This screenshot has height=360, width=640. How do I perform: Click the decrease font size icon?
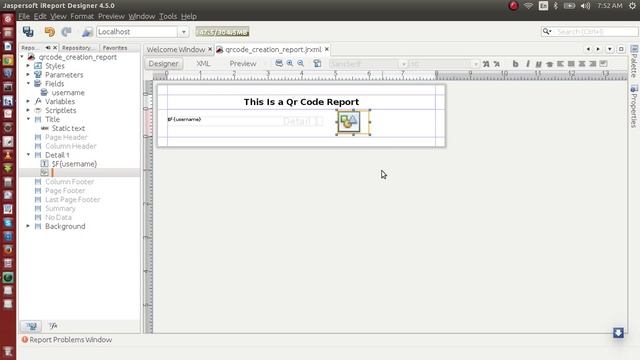click(x=496, y=64)
